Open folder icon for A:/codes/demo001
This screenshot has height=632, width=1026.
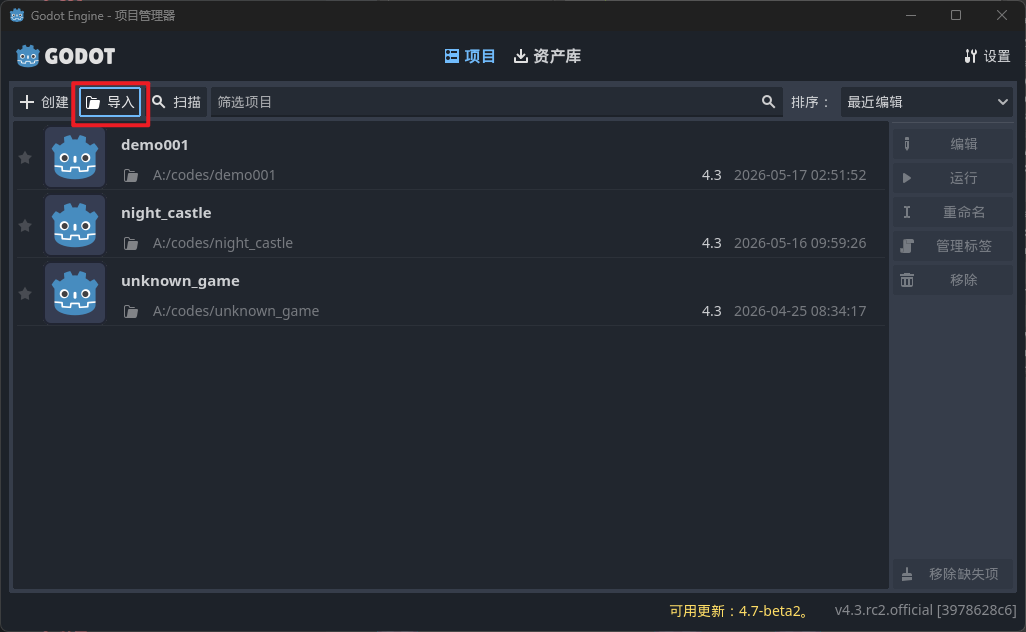(x=131, y=175)
